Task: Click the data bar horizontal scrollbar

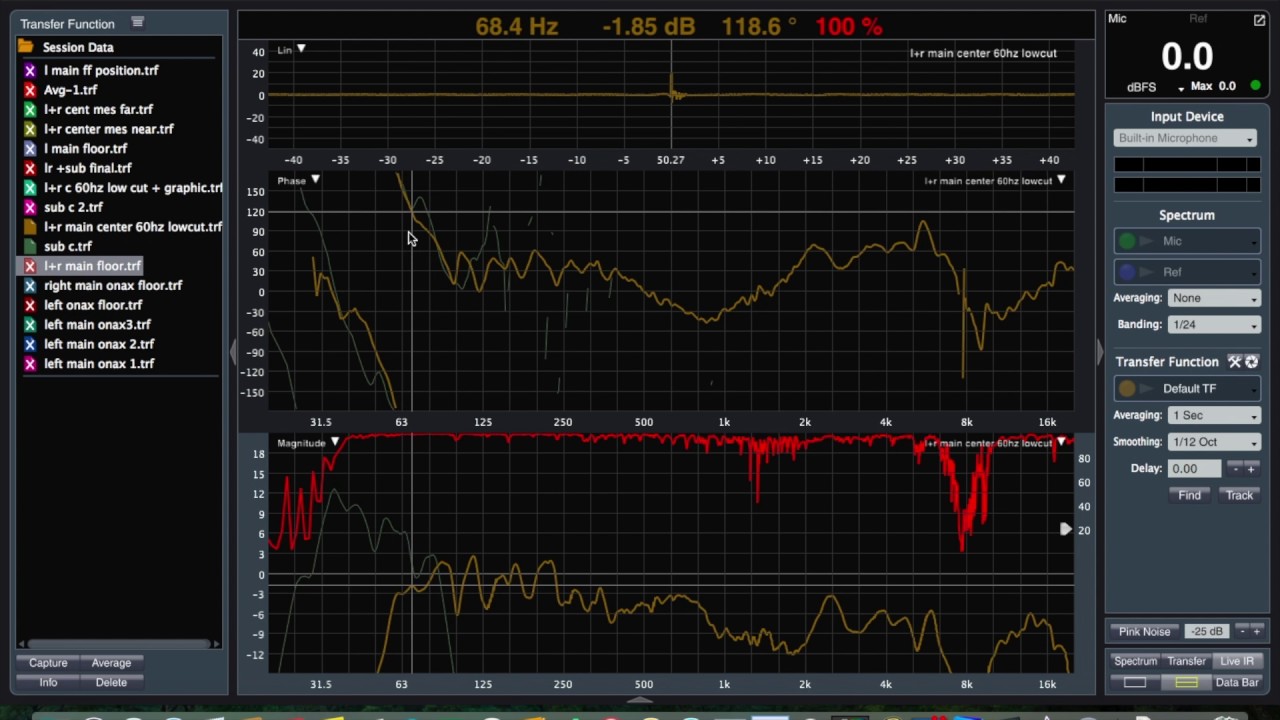Action: [x=119, y=644]
